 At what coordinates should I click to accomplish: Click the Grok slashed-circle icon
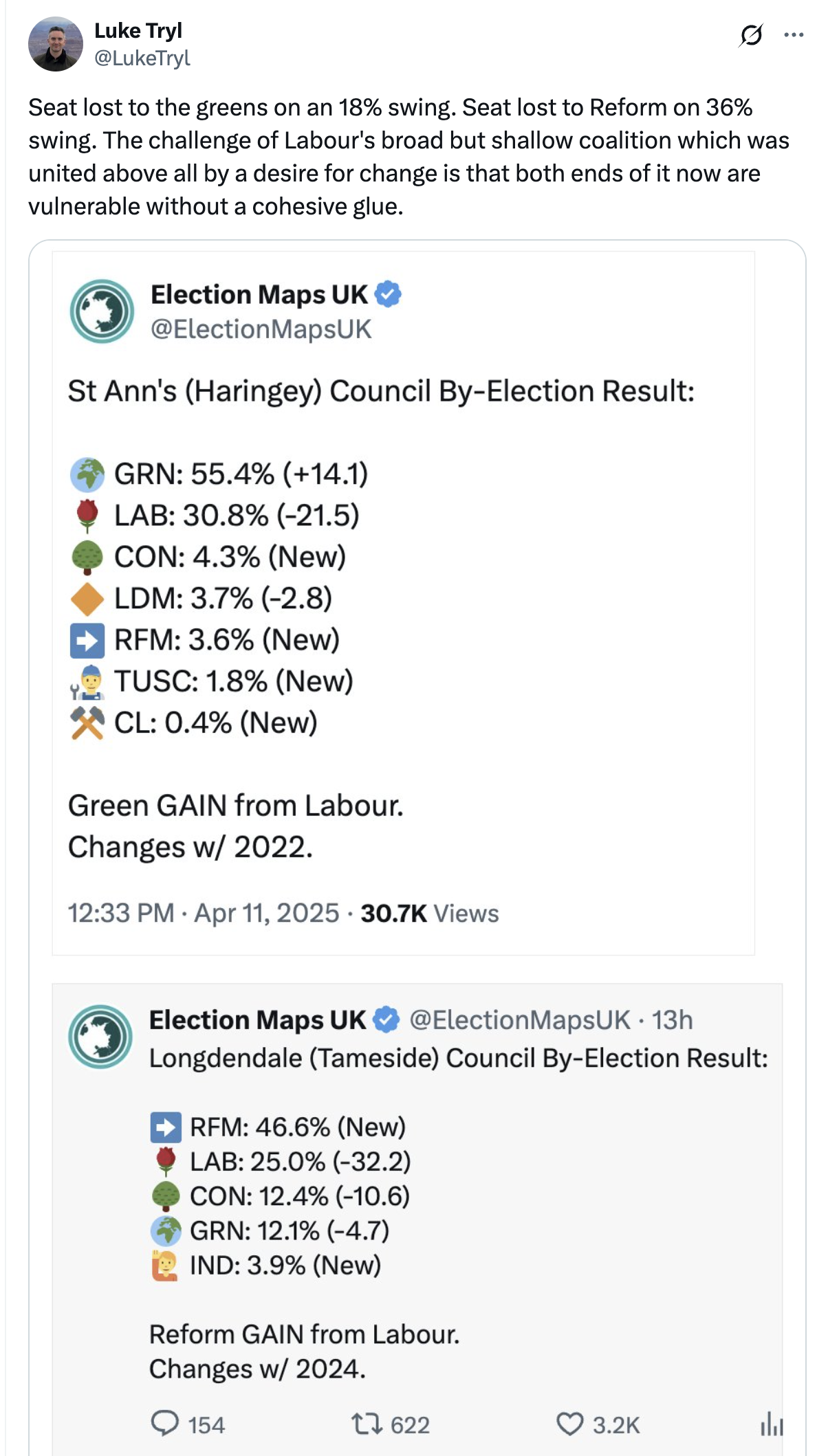[x=750, y=34]
